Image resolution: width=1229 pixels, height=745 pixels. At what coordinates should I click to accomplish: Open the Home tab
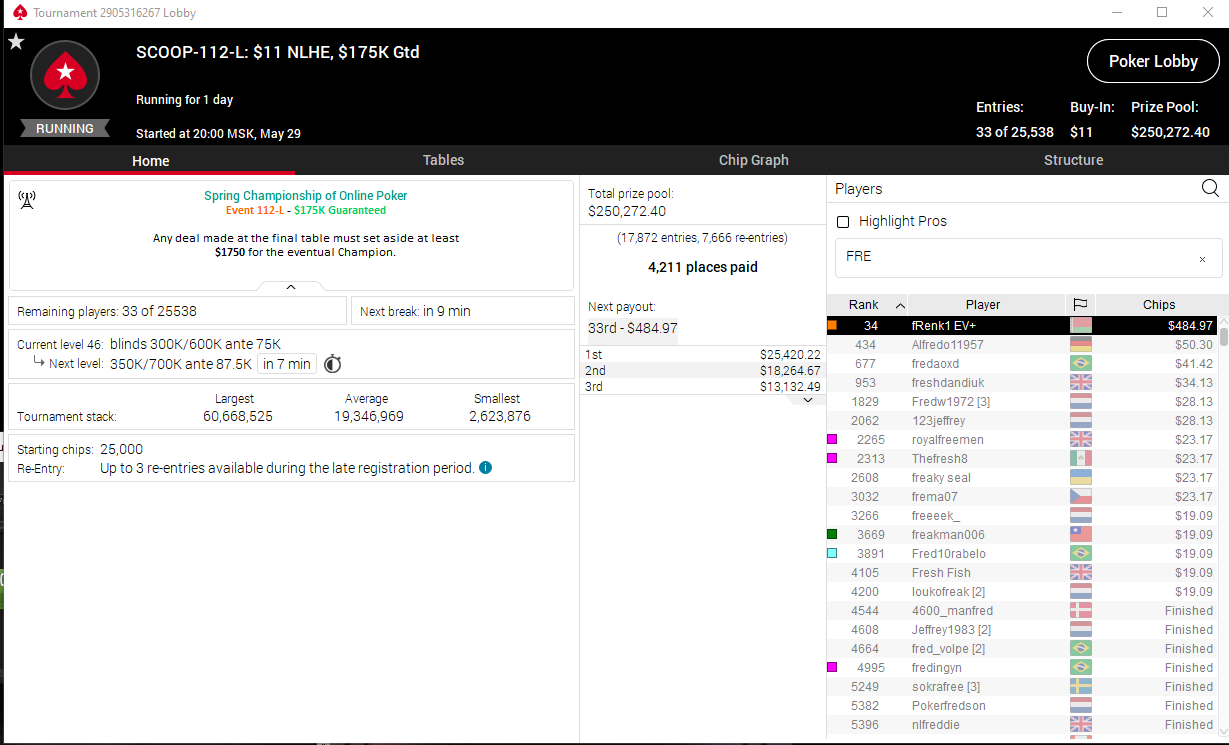[150, 161]
